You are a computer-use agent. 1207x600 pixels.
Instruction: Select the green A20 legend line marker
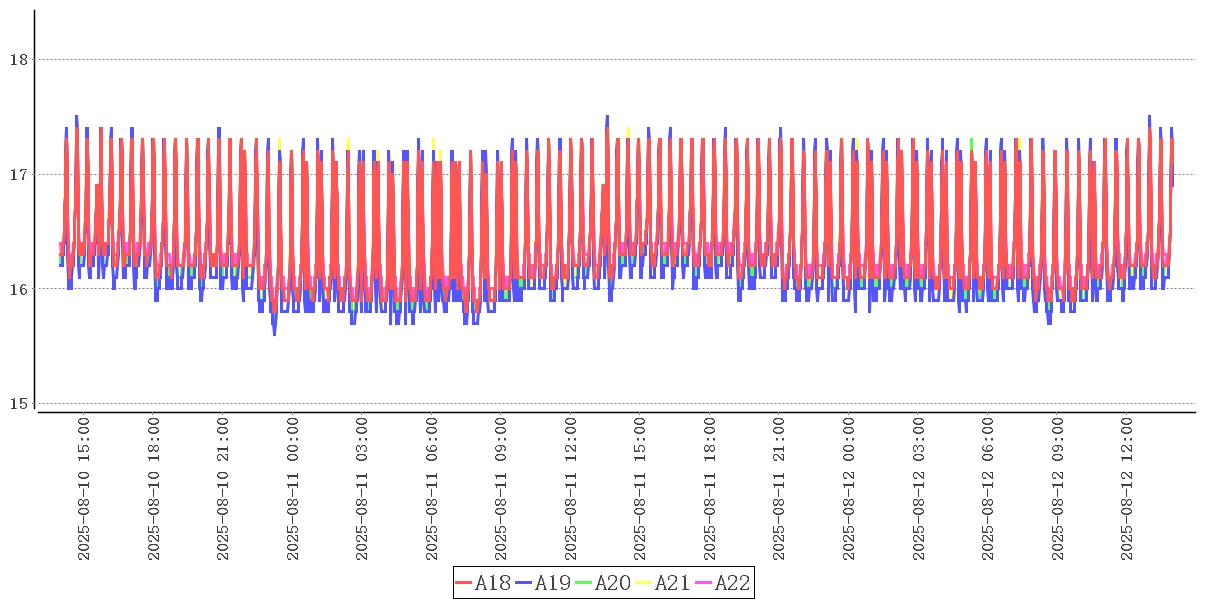click(584, 583)
